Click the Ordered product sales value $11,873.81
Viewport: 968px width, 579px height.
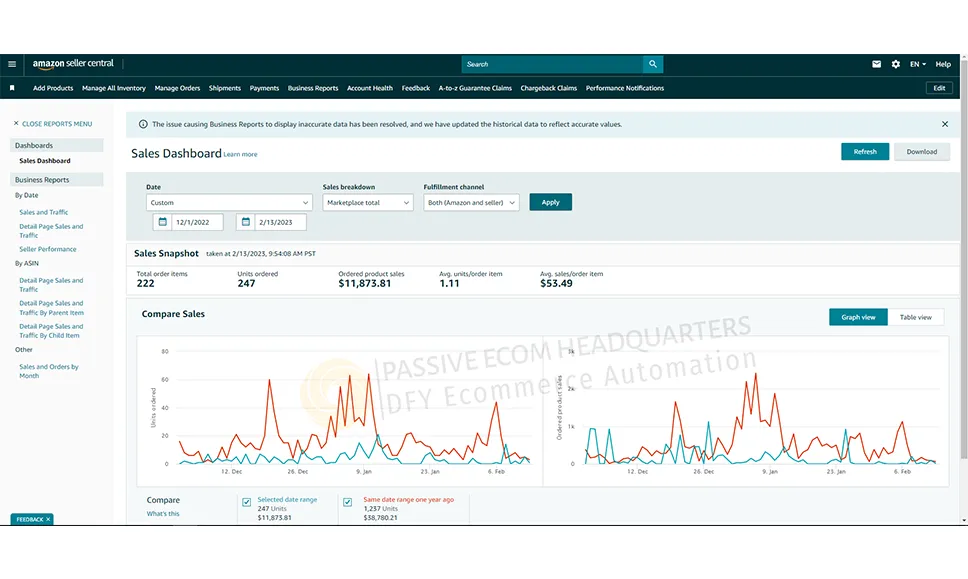point(364,284)
